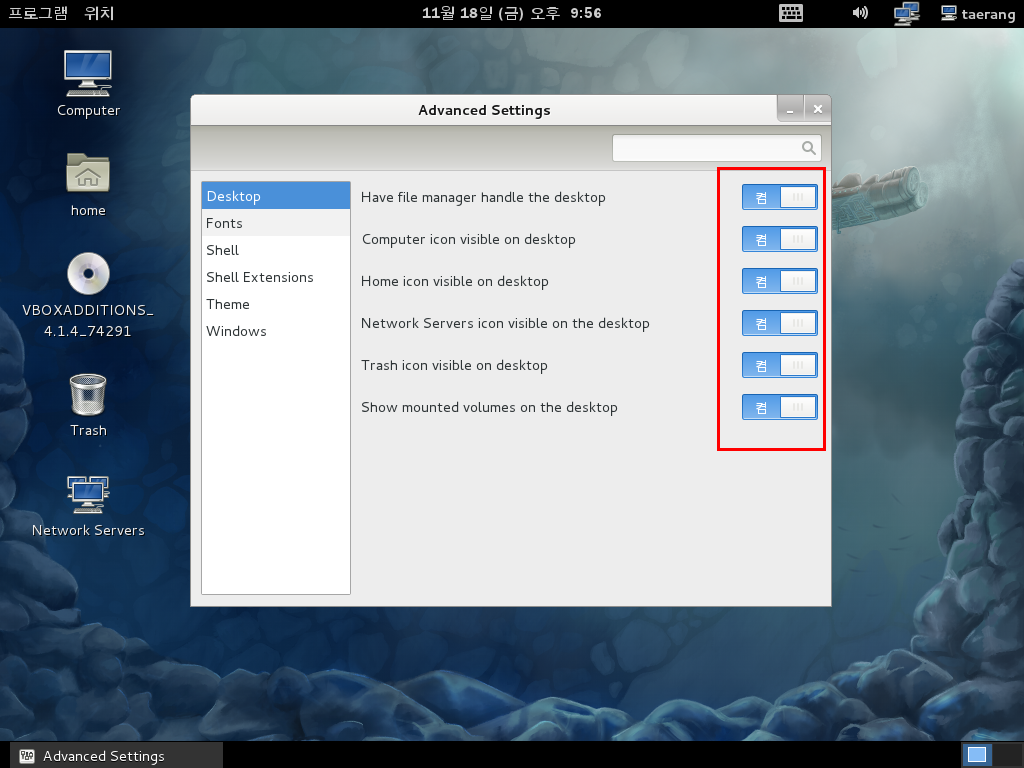Click the 'Show mounted volumes on the desktop' label

[x=489, y=408]
